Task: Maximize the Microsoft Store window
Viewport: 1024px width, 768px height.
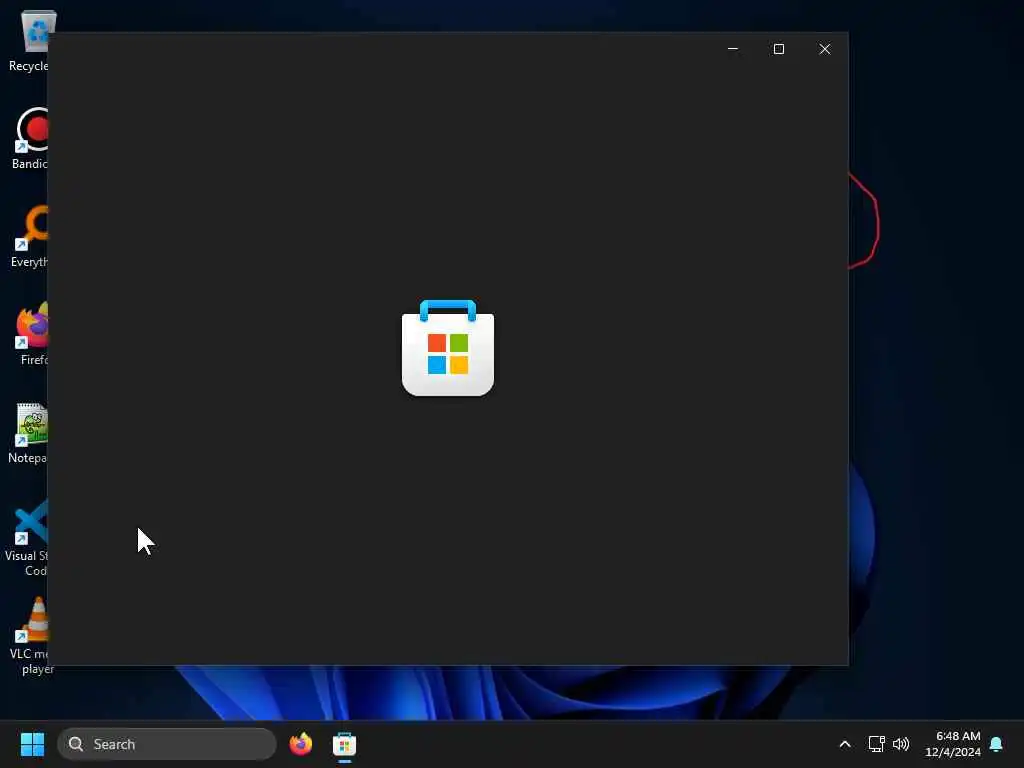Action: tap(778, 49)
